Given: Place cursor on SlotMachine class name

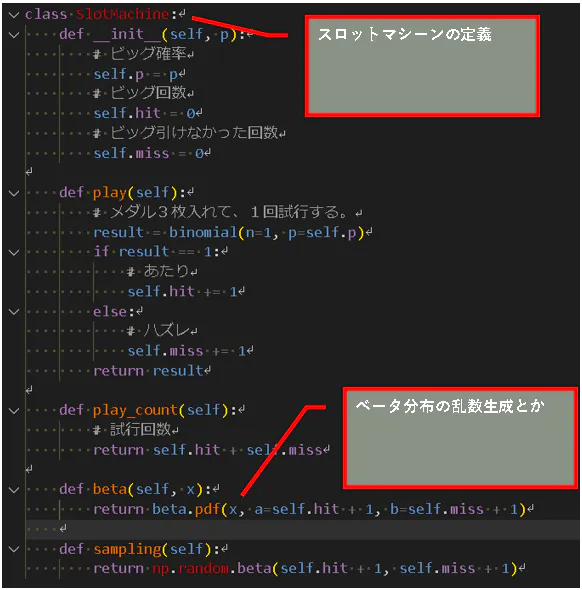Looking at the screenshot, I should click(122, 14).
